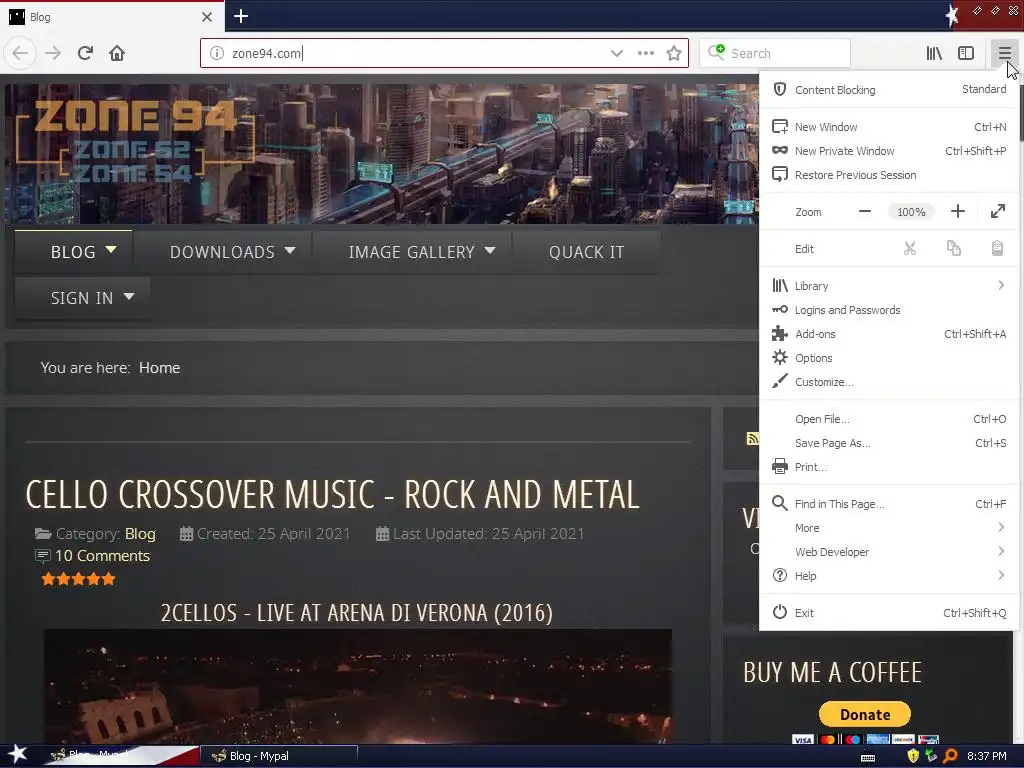This screenshot has width=1024, height=768.
Task: Expand the Library submenu
Action: [889, 286]
